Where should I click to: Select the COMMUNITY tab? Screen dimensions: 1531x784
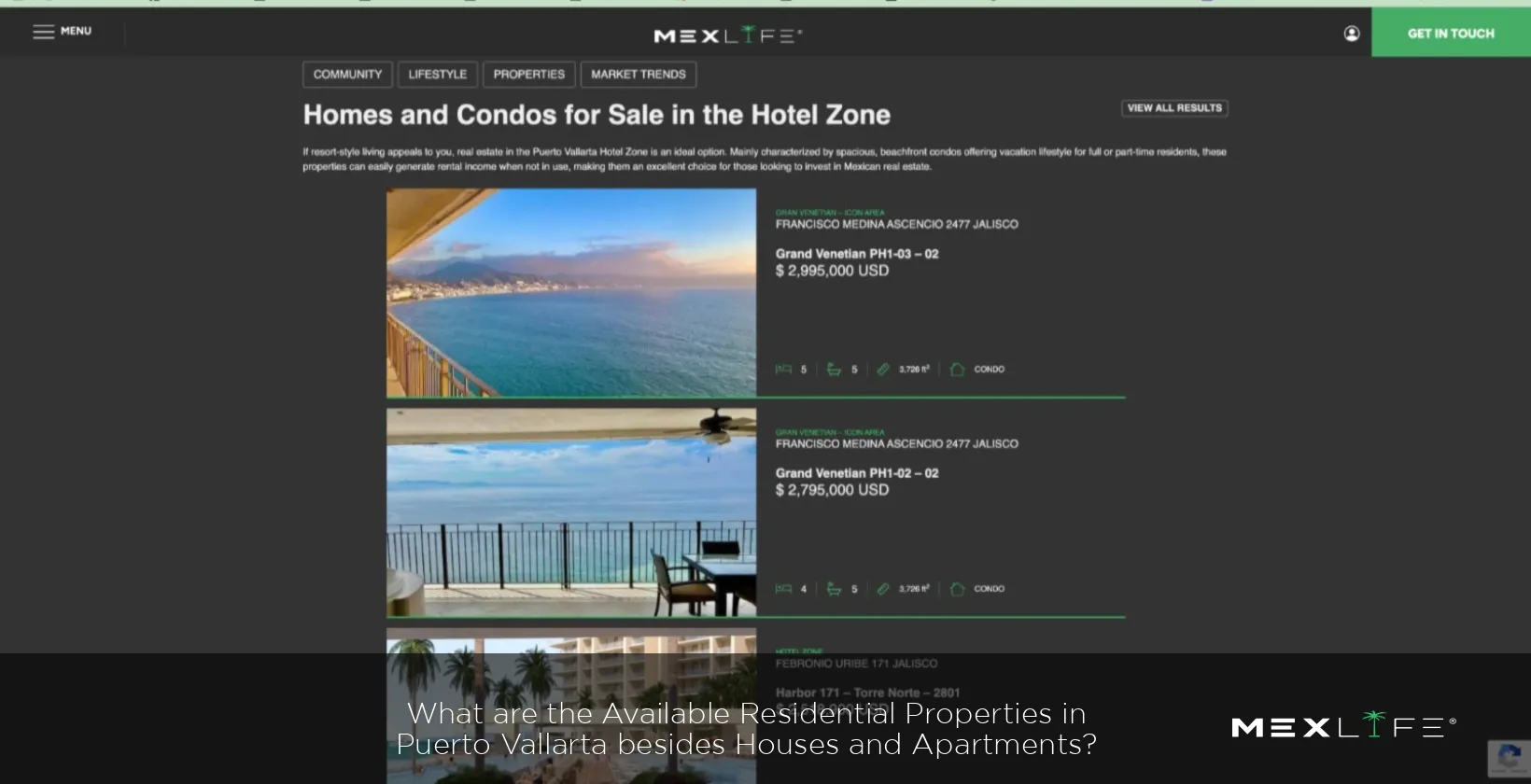347,75
